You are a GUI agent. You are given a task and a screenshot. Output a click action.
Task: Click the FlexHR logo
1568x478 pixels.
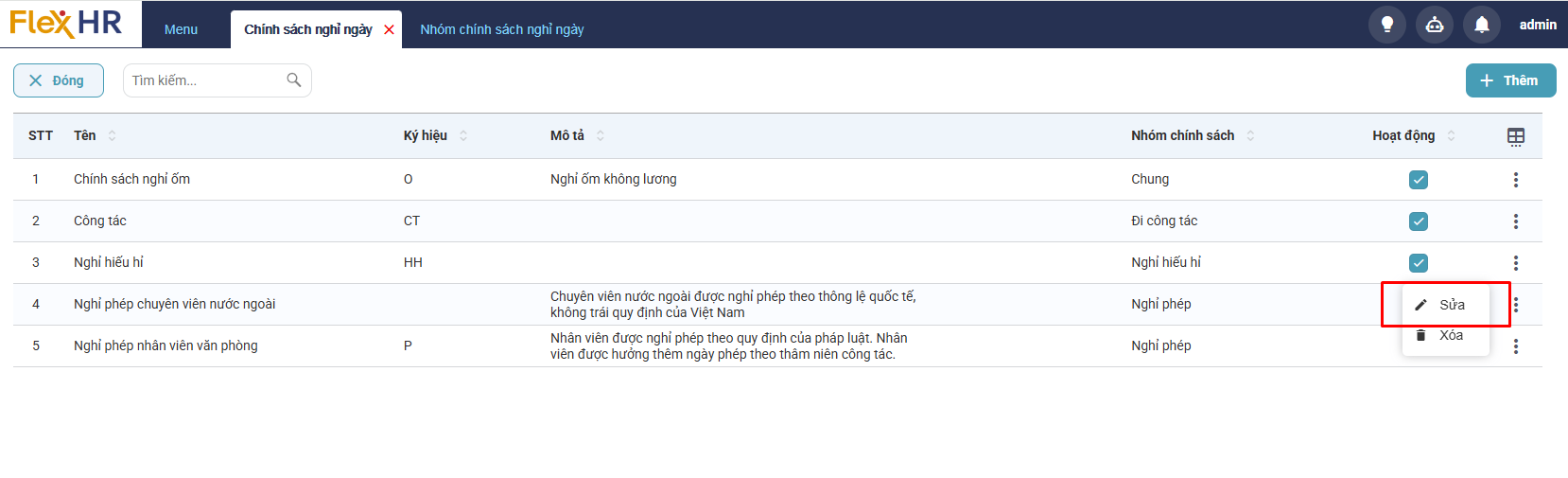point(66,23)
